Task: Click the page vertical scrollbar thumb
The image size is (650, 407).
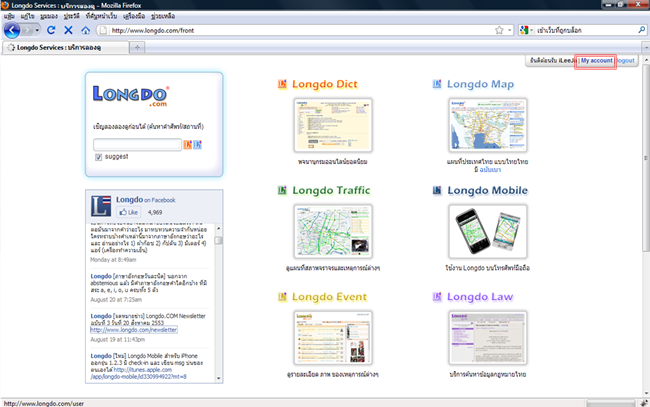Action: [x=646, y=157]
